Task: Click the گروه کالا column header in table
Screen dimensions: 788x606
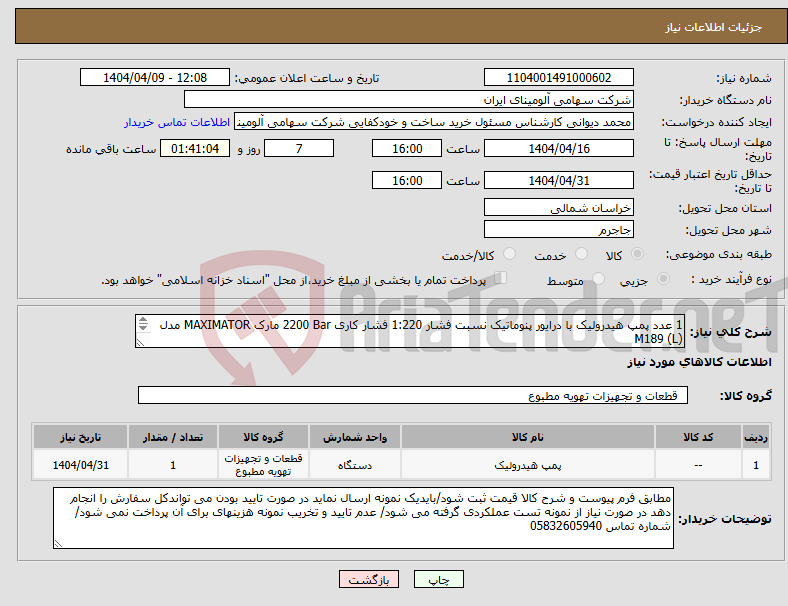Action: 263,437
